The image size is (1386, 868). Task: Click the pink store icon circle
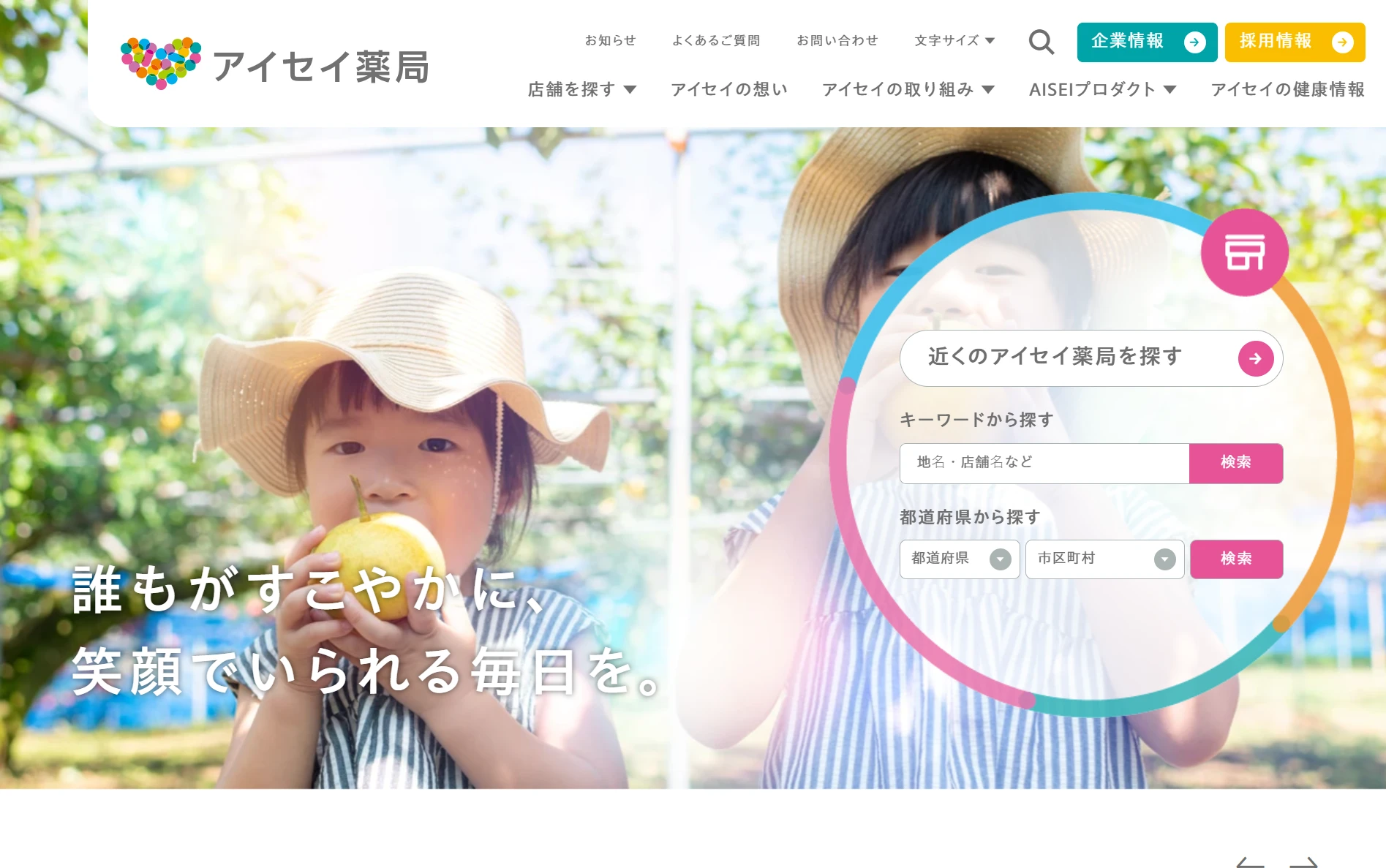click(x=1244, y=252)
